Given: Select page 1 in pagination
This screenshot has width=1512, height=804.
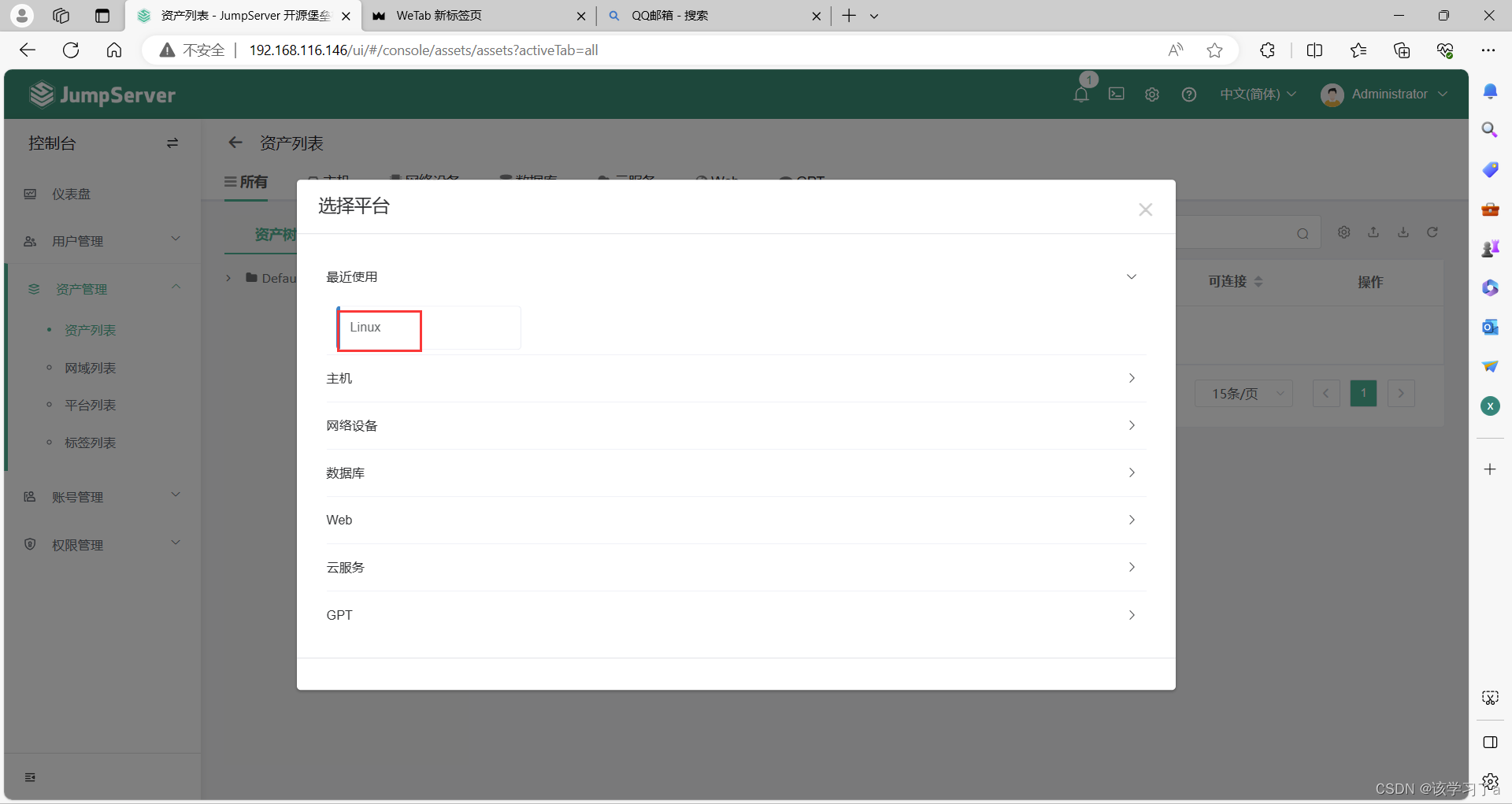Looking at the screenshot, I should coord(1363,393).
